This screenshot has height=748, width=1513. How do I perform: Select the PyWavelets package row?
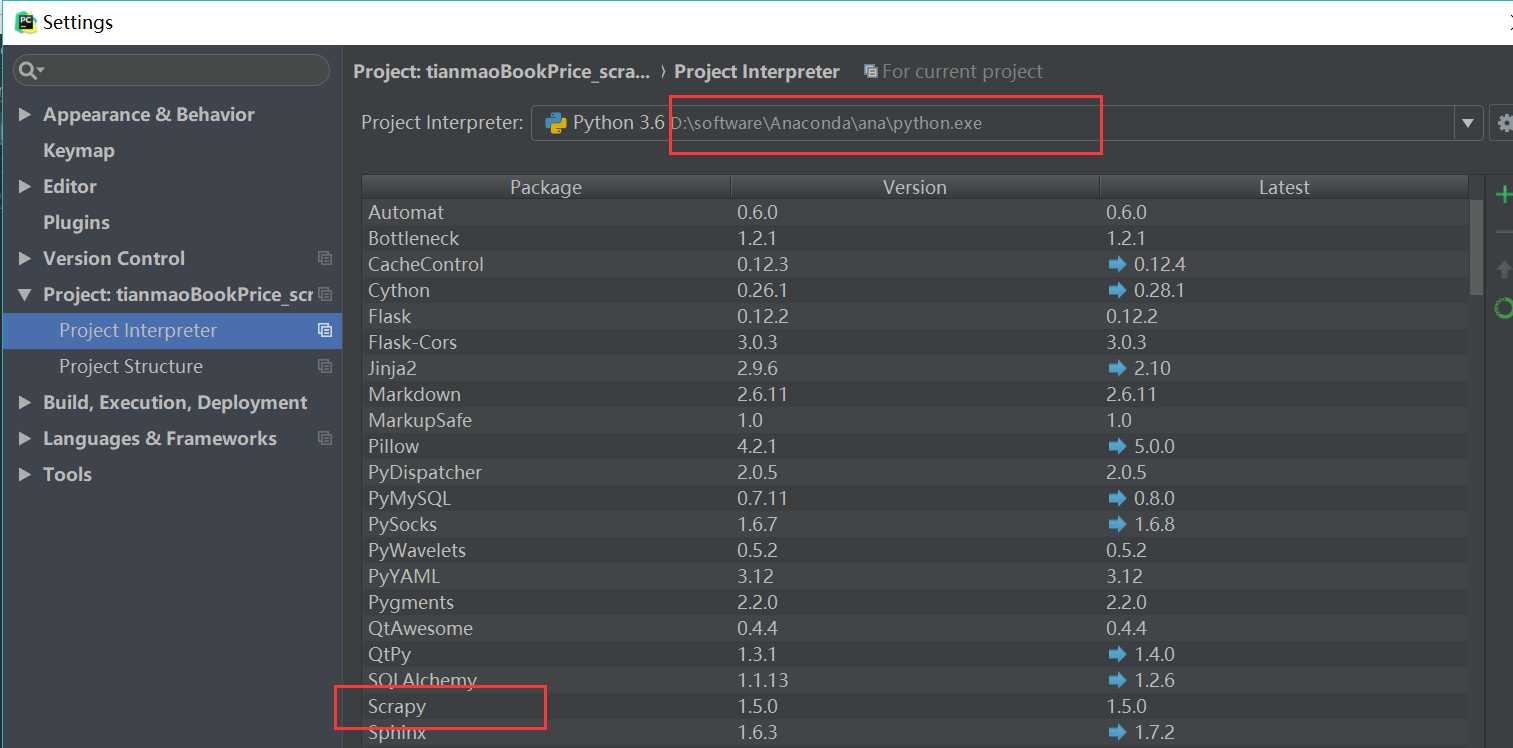click(x=915, y=550)
